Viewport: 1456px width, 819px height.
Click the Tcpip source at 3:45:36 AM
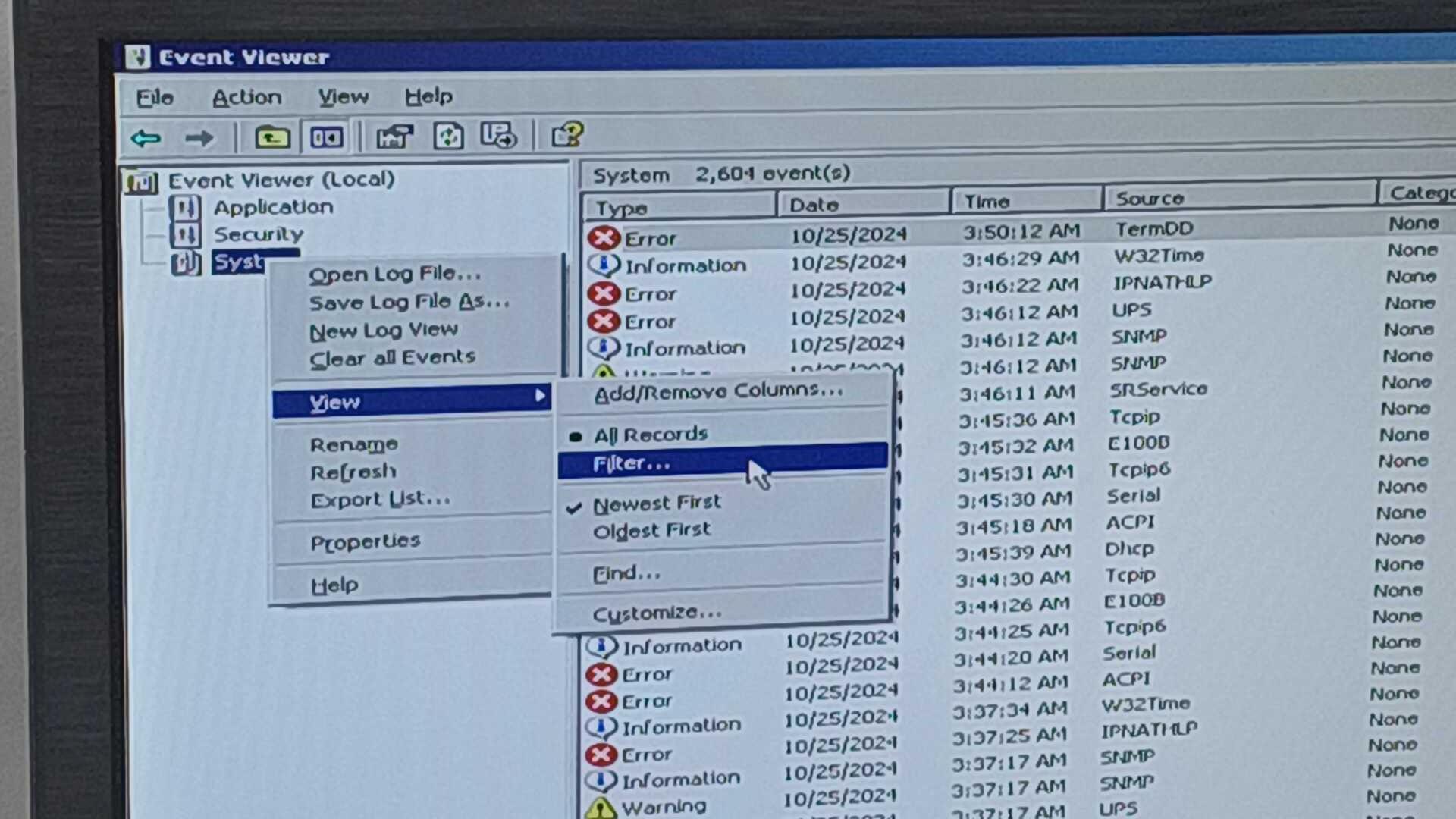pos(1134,417)
